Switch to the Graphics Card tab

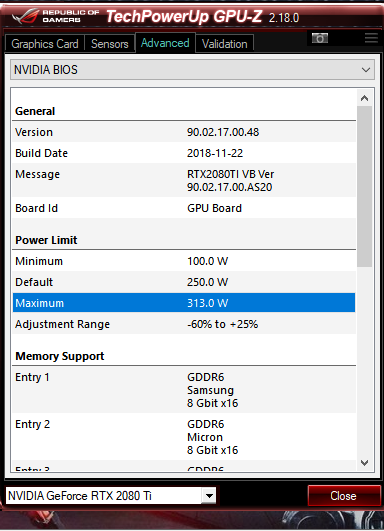point(45,44)
